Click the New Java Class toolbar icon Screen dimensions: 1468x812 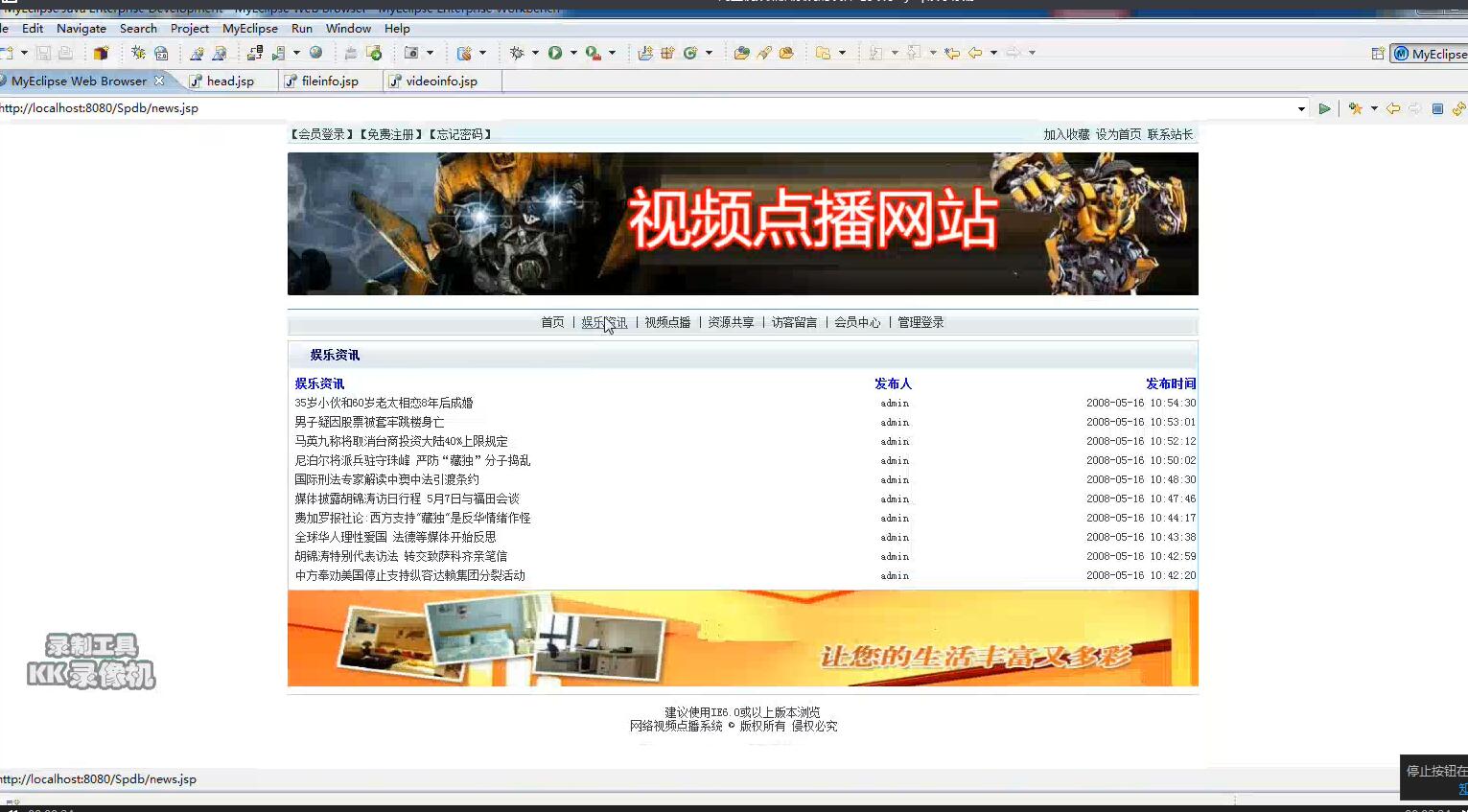click(x=689, y=54)
